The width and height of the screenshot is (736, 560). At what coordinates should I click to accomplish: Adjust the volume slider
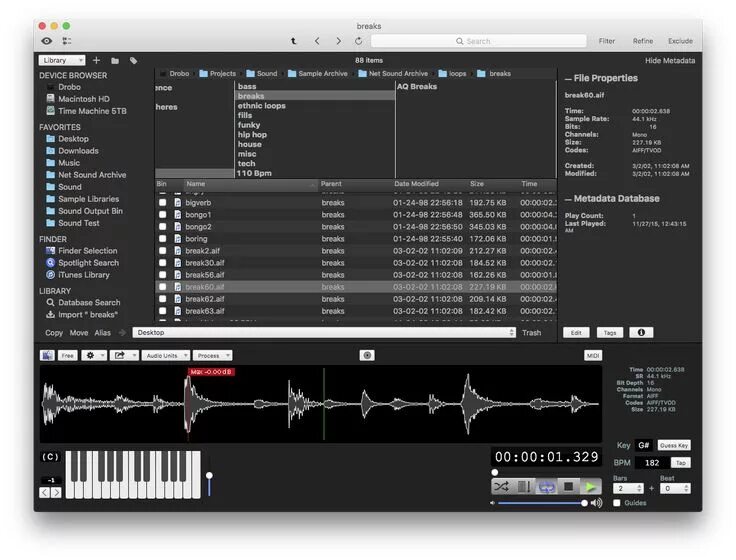coord(541,503)
